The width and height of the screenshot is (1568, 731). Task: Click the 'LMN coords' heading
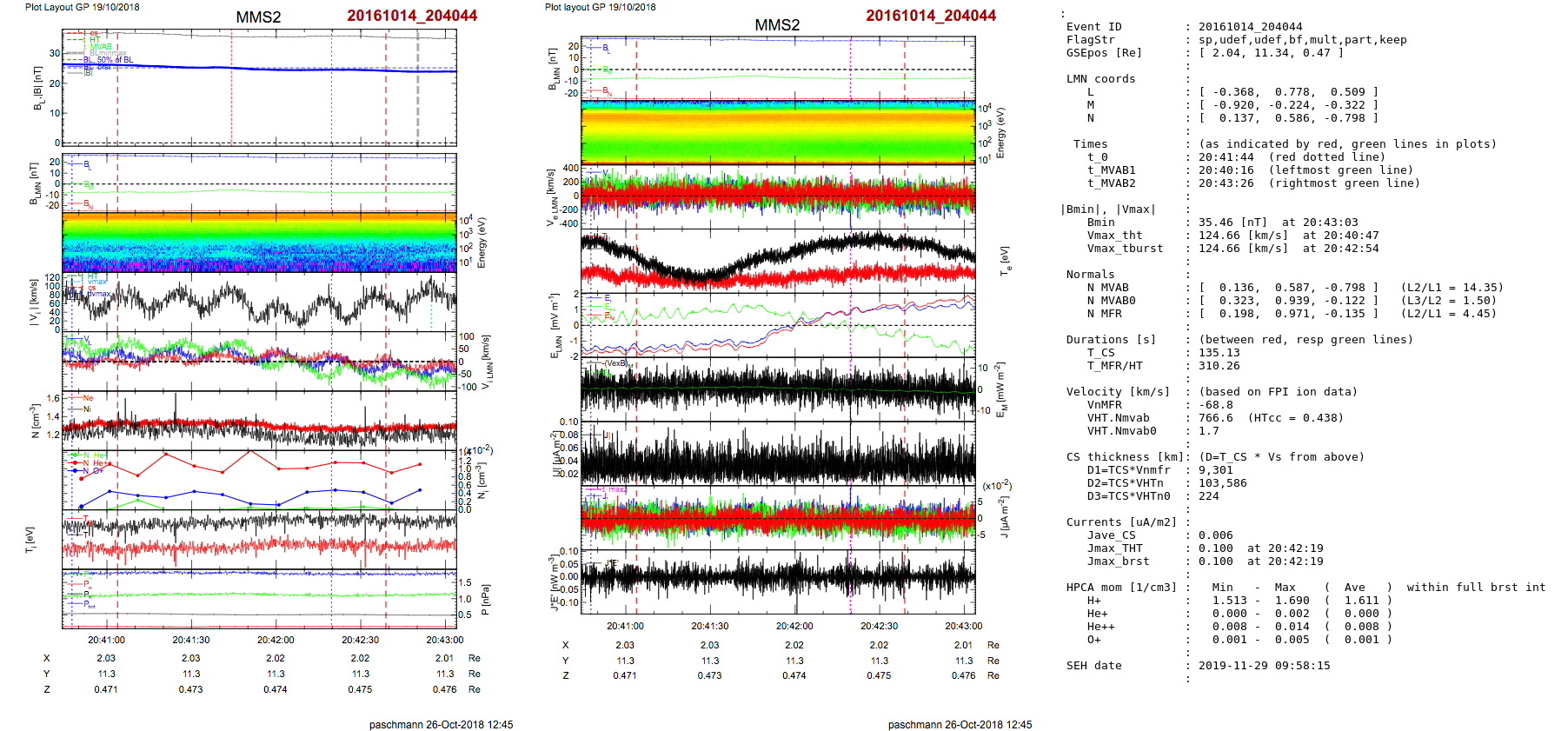[x=1100, y=79]
